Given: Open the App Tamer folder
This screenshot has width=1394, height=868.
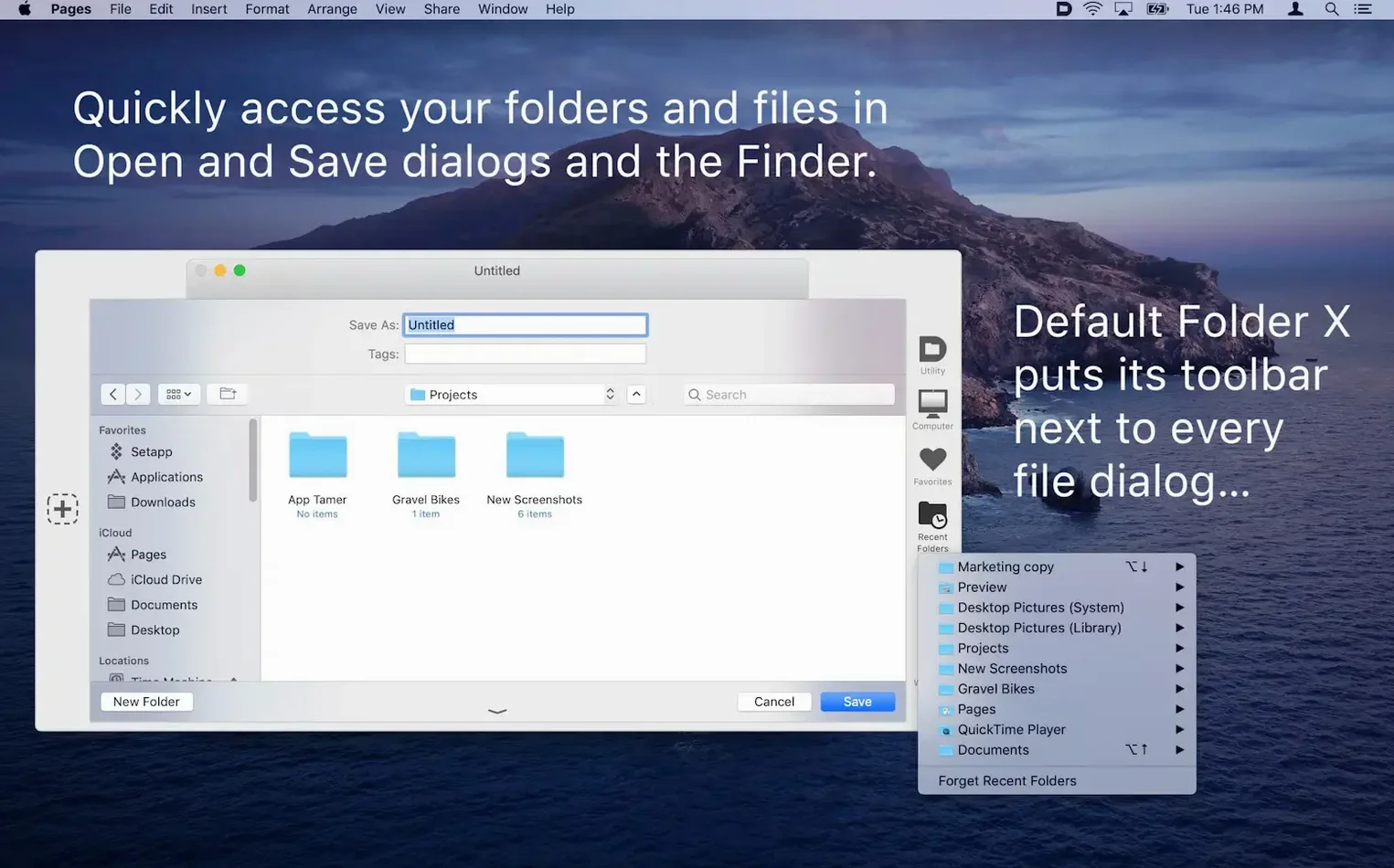Looking at the screenshot, I should pyautogui.click(x=317, y=475).
